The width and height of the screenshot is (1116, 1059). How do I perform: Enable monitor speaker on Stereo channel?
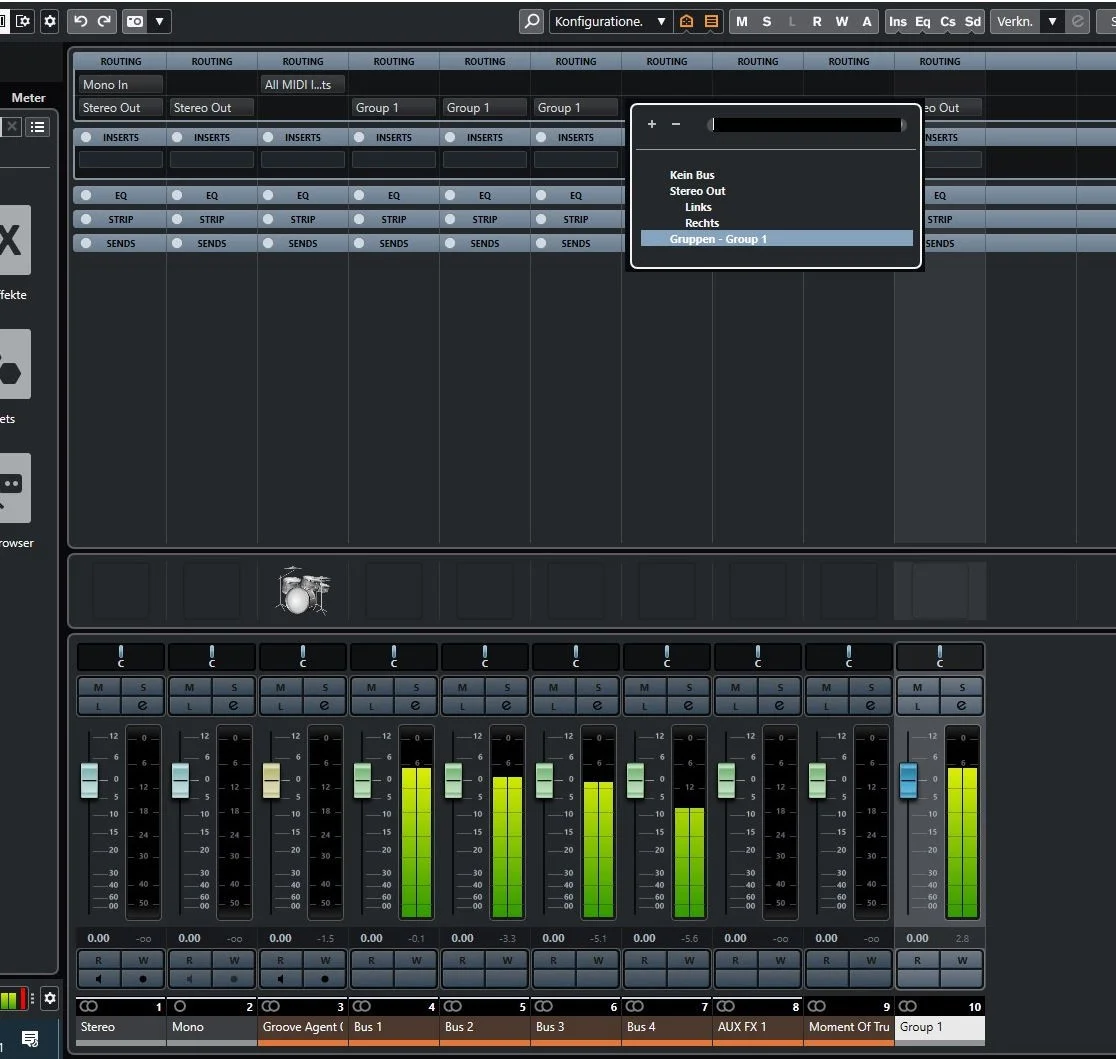[x=98, y=979]
